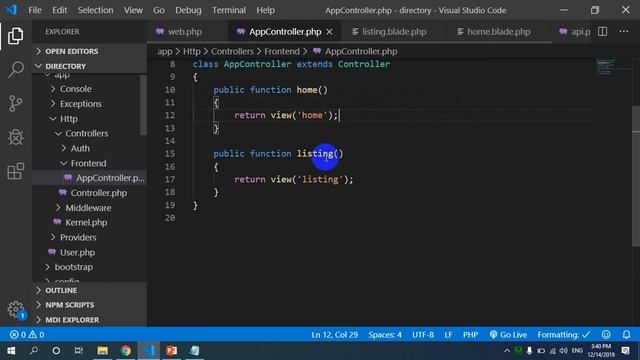Click the volume icon in system tray
The width and height of the screenshot is (640, 360).
click(x=564, y=351)
